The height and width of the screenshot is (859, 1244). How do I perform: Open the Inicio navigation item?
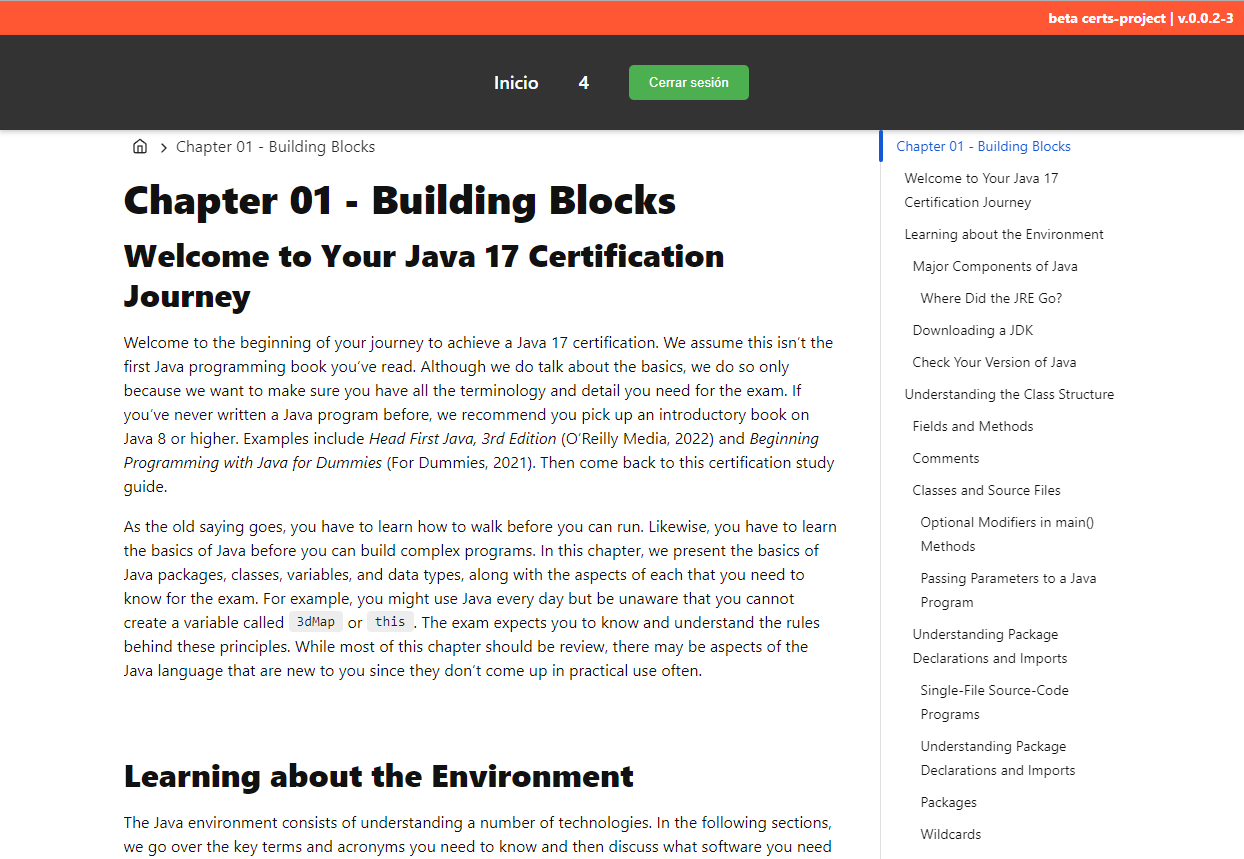click(516, 83)
